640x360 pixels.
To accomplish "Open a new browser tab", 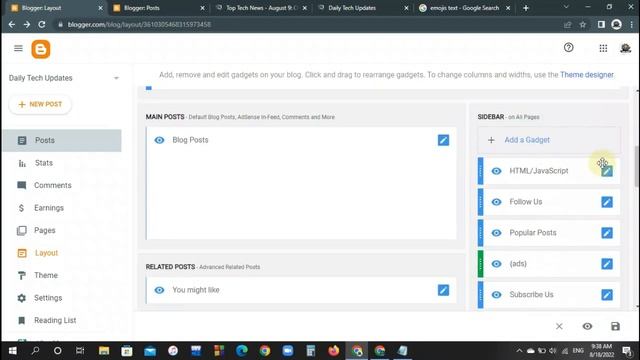I will tap(526, 8).
